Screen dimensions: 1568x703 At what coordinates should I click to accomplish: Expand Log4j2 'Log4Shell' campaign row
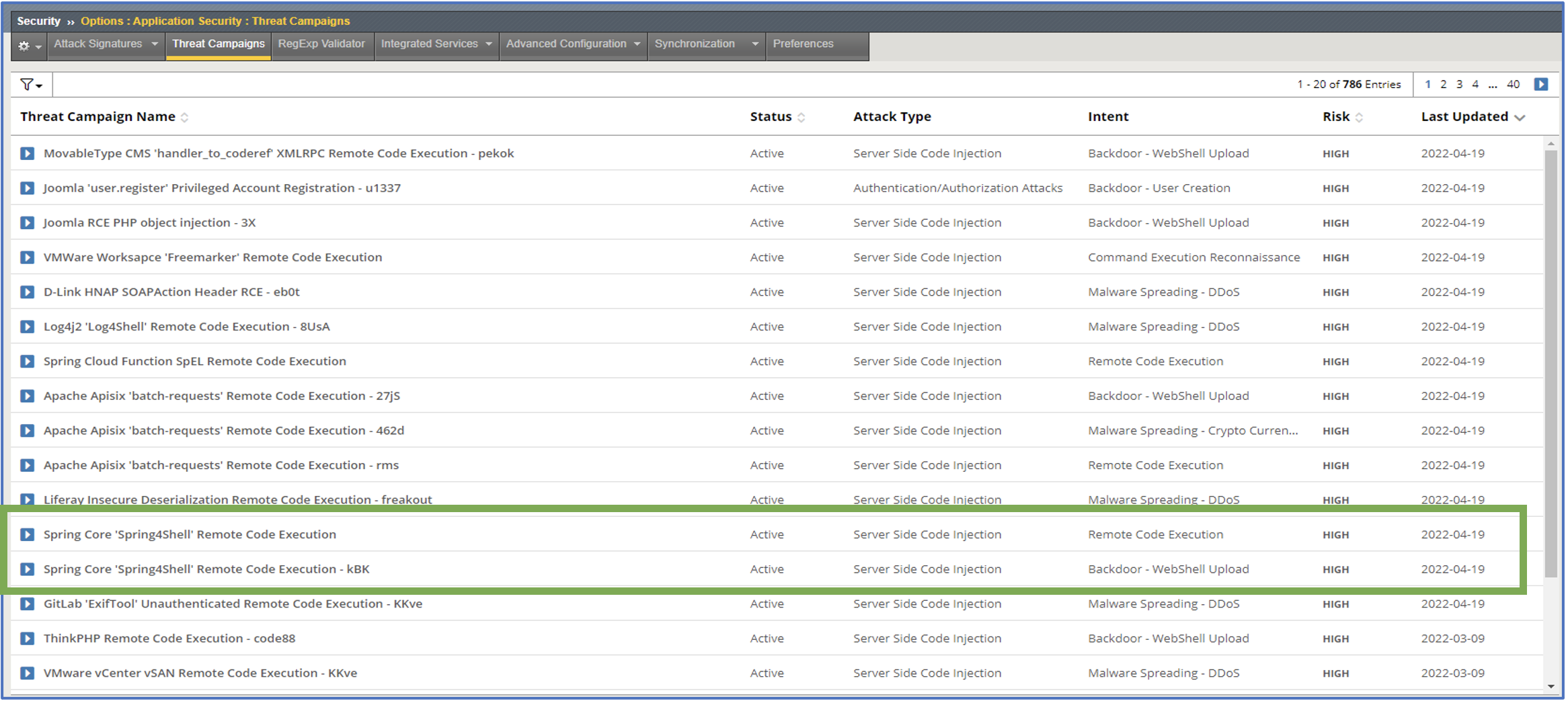pos(27,327)
